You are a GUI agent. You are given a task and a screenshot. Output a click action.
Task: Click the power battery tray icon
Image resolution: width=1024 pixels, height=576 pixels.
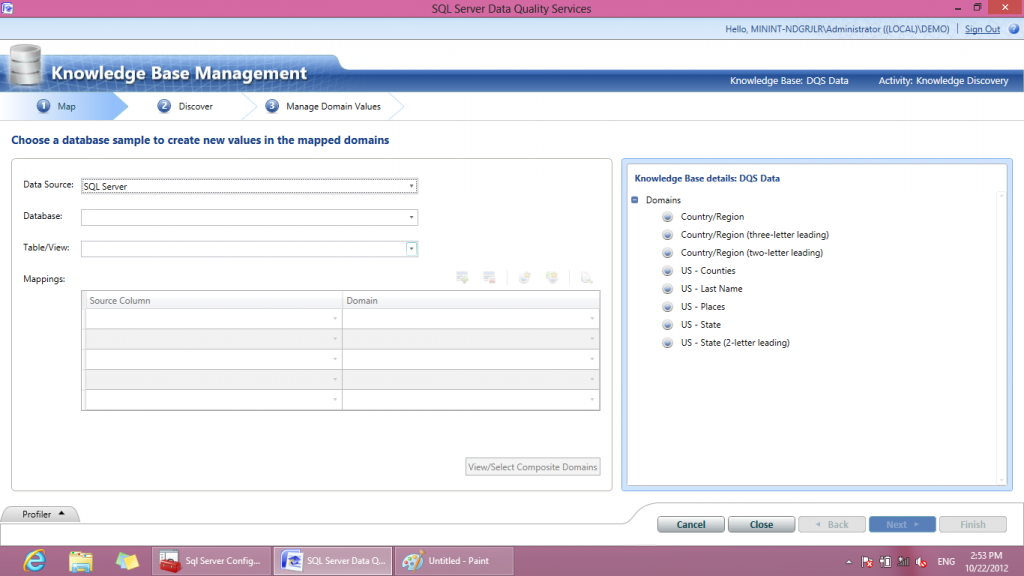click(885, 562)
